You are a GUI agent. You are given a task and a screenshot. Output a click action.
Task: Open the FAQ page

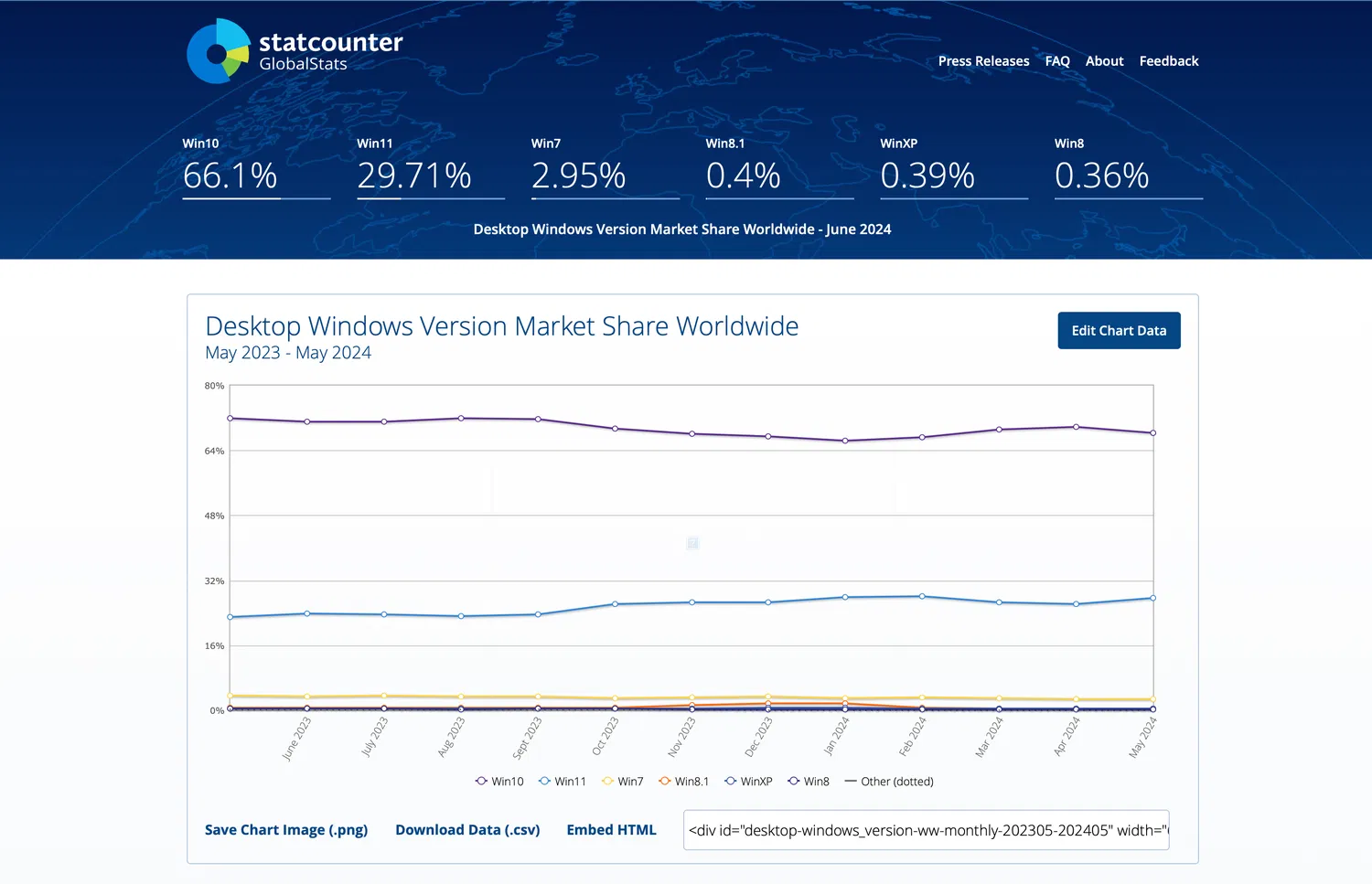(x=1057, y=61)
